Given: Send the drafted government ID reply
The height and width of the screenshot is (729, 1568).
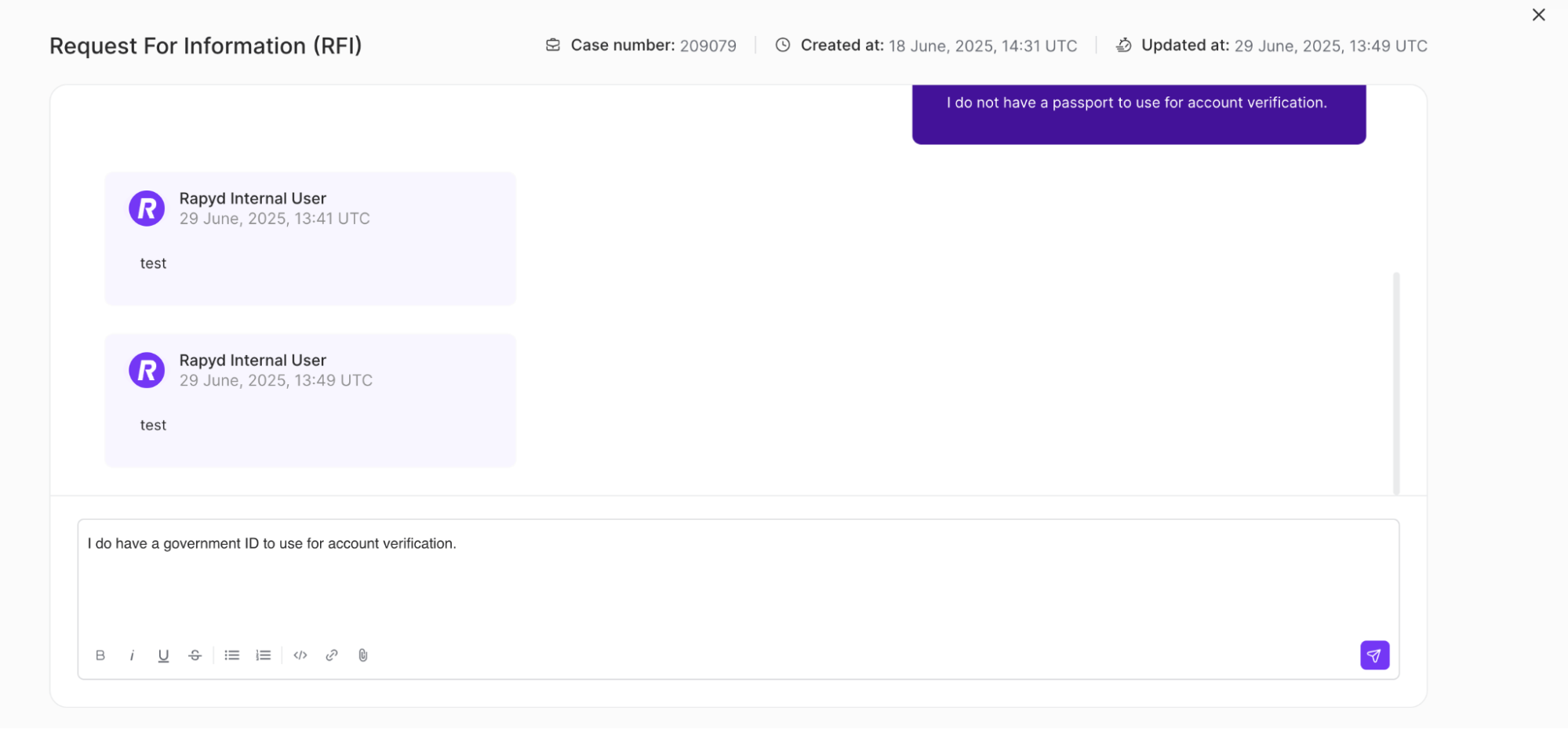Looking at the screenshot, I should pyautogui.click(x=1374, y=655).
